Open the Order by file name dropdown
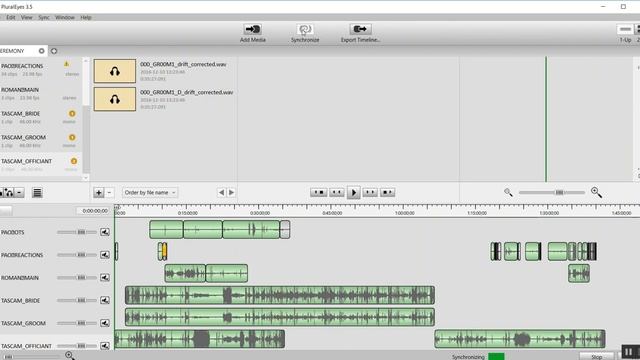640x360 pixels. point(150,192)
